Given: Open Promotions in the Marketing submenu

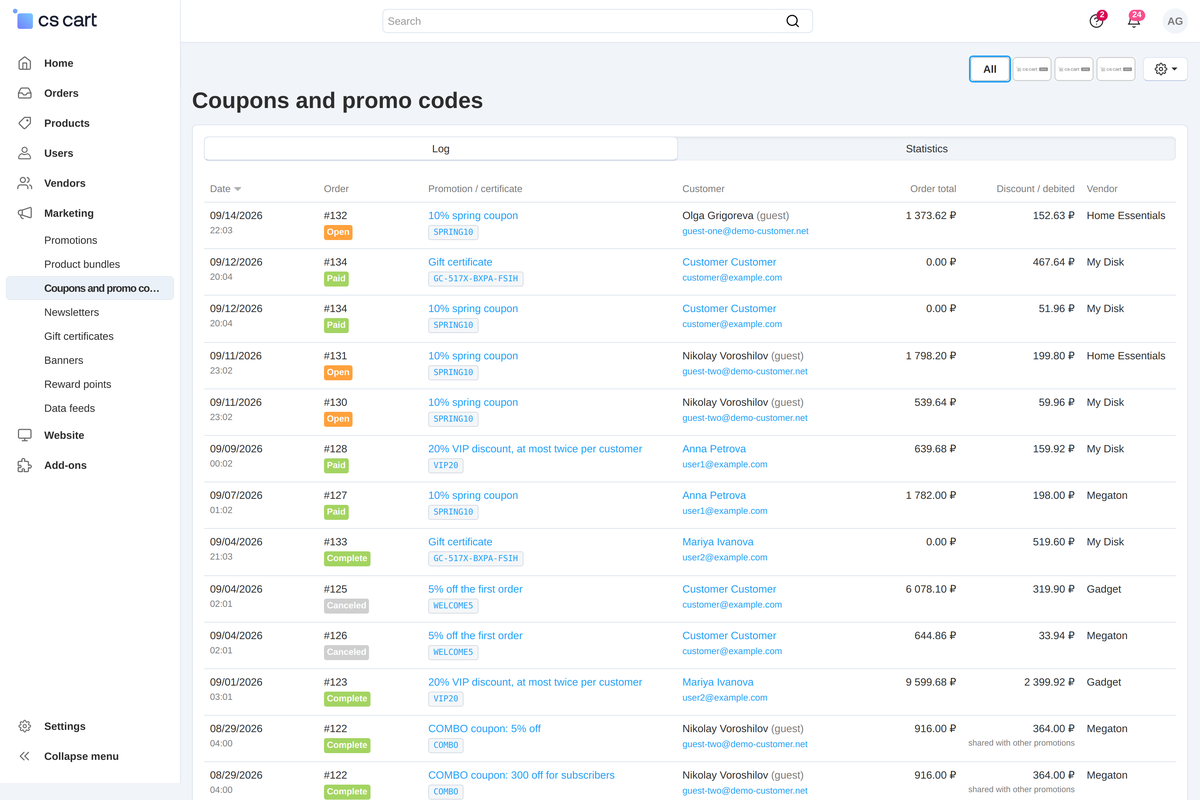Looking at the screenshot, I should point(71,240).
